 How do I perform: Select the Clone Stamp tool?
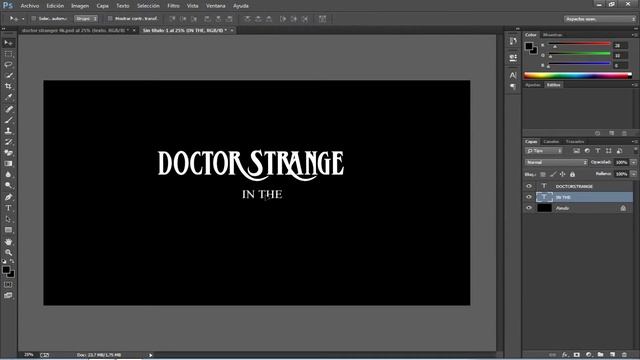tap(8, 131)
